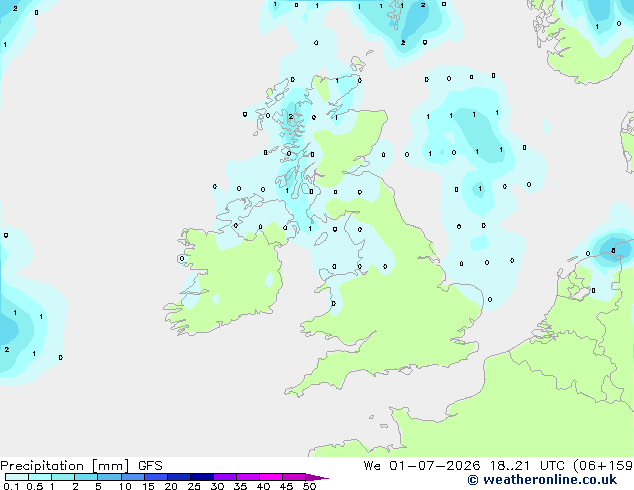The height and width of the screenshot is (490, 634).
Task: Click the '40' legend scale label
Action: 263,486
